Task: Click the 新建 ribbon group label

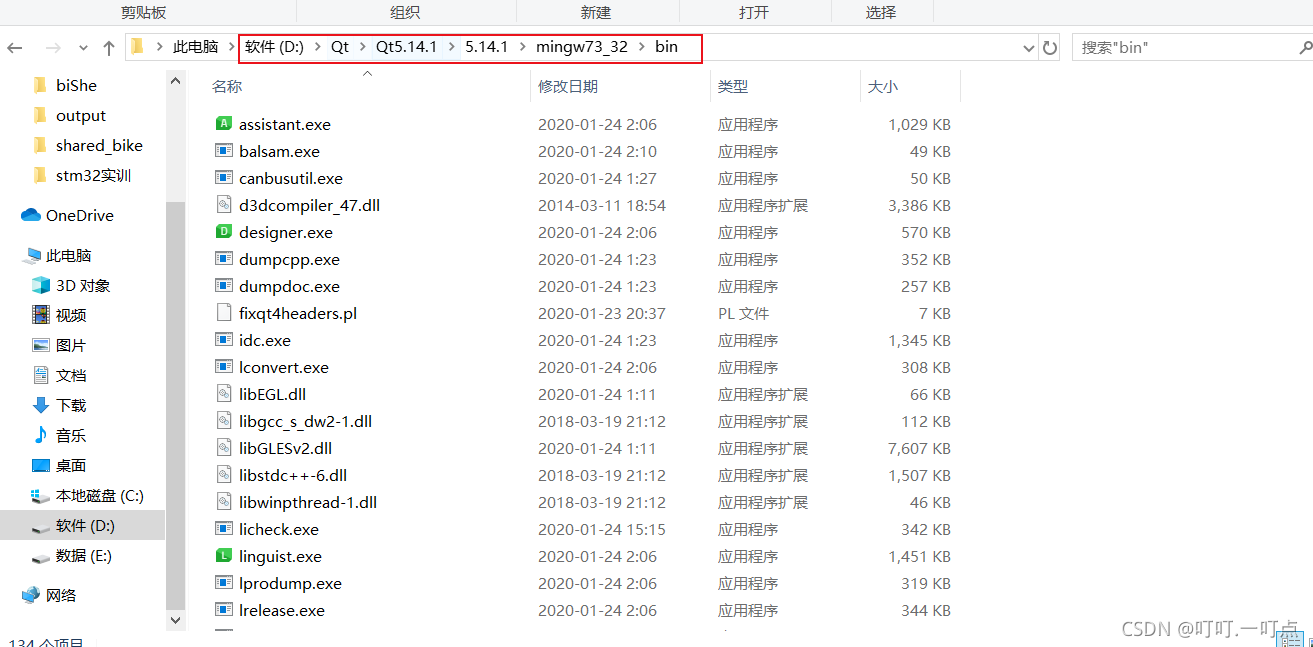Action: [x=596, y=12]
